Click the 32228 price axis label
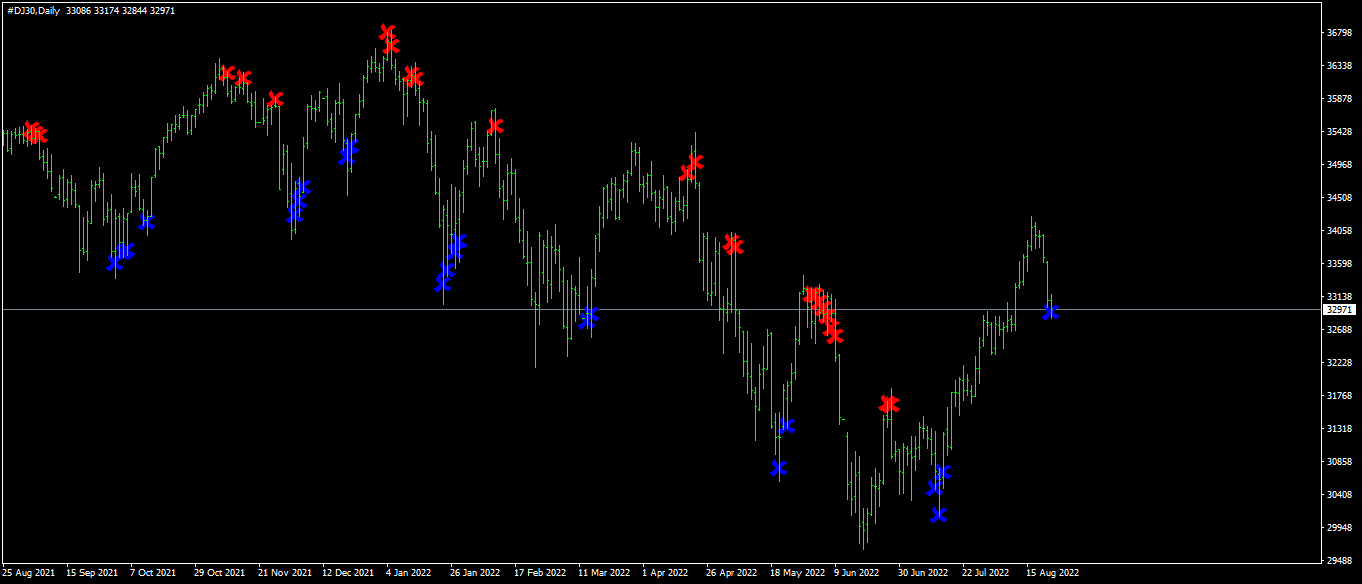This screenshot has width=1362, height=584. tap(1339, 363)
